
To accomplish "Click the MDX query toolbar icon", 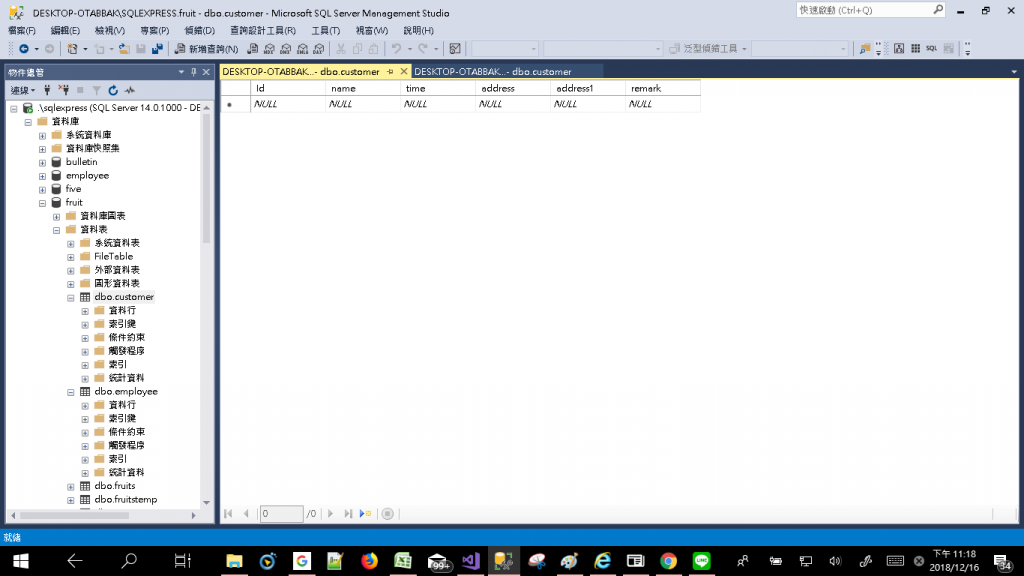I will 269,49.
